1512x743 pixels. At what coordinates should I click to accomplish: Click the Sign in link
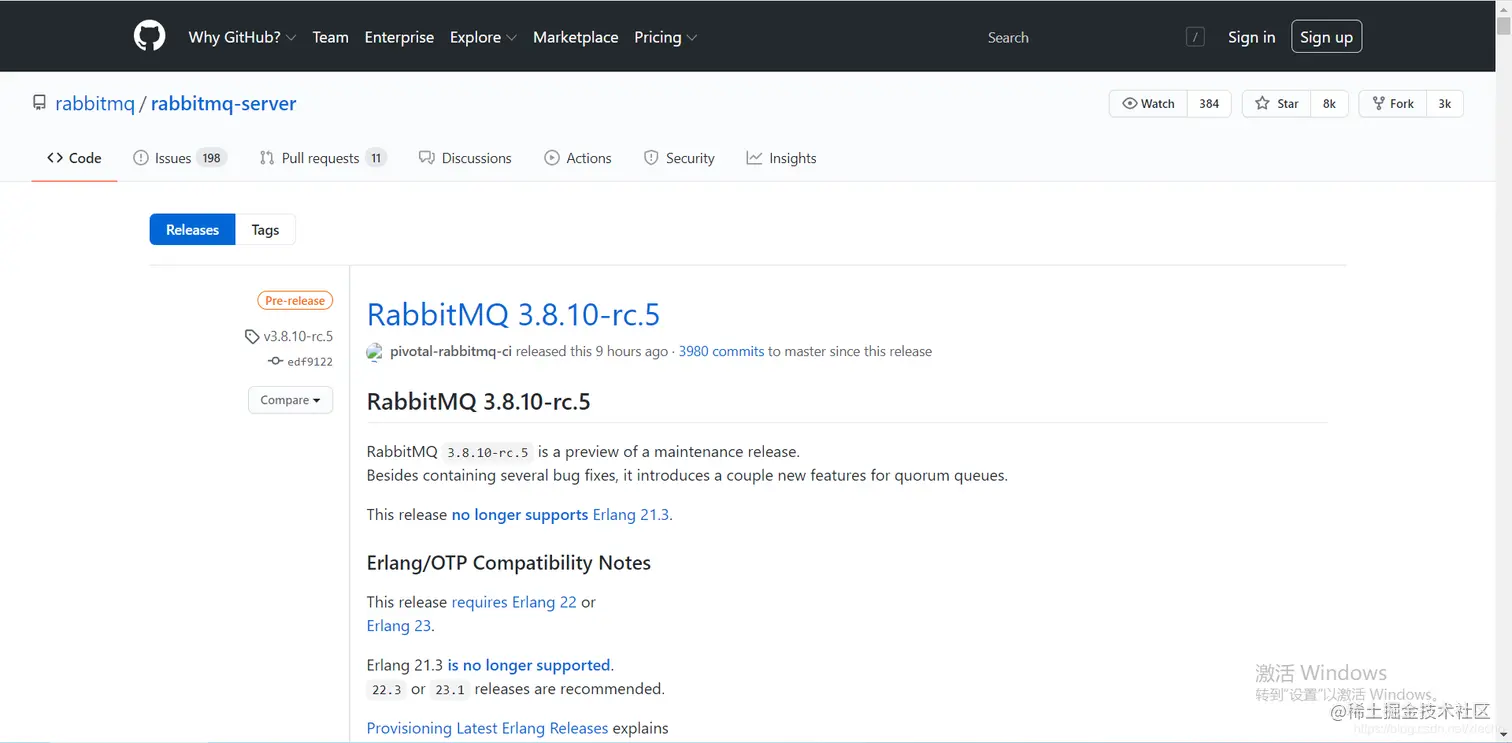1251,37
